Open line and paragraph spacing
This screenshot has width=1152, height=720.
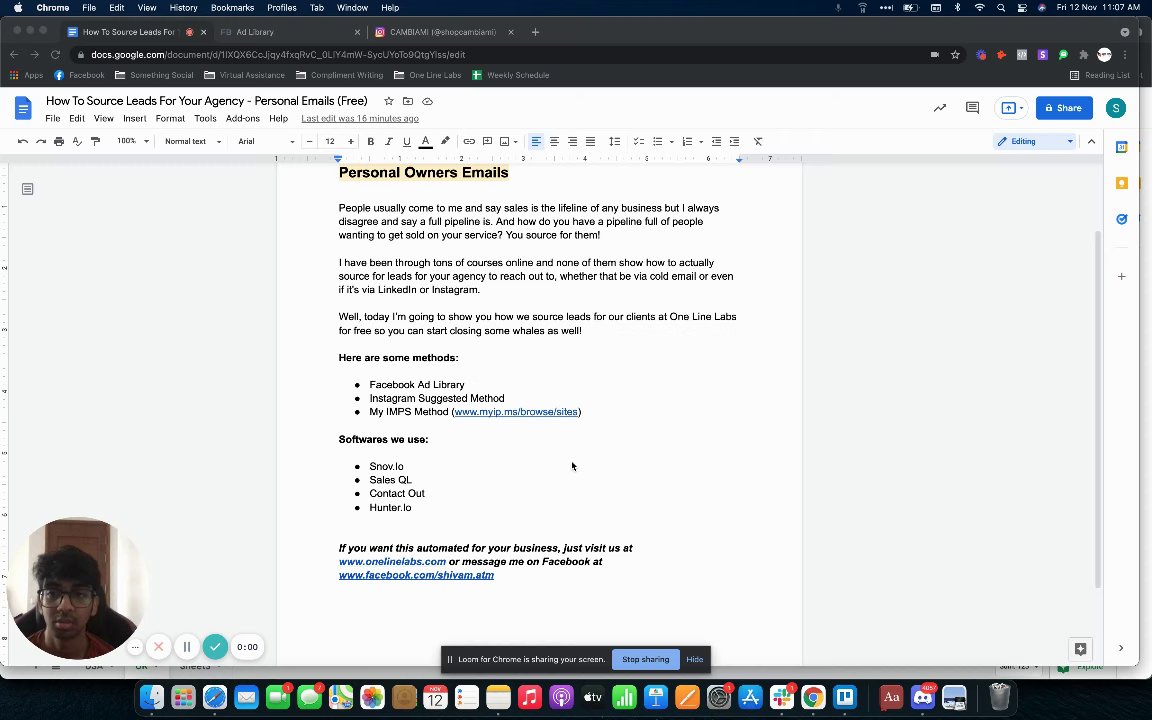tap(614, 141)
